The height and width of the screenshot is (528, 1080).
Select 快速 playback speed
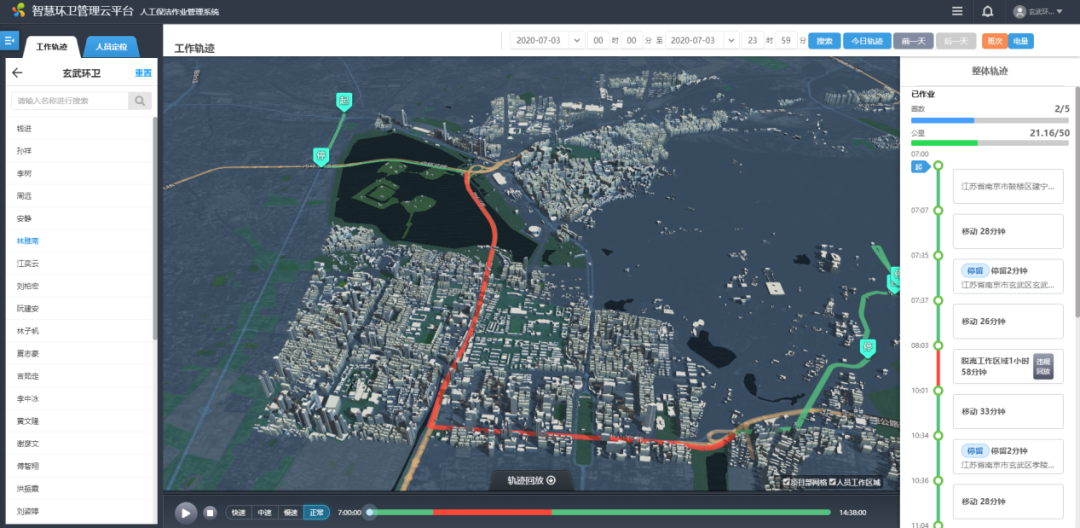click(238, 513)
